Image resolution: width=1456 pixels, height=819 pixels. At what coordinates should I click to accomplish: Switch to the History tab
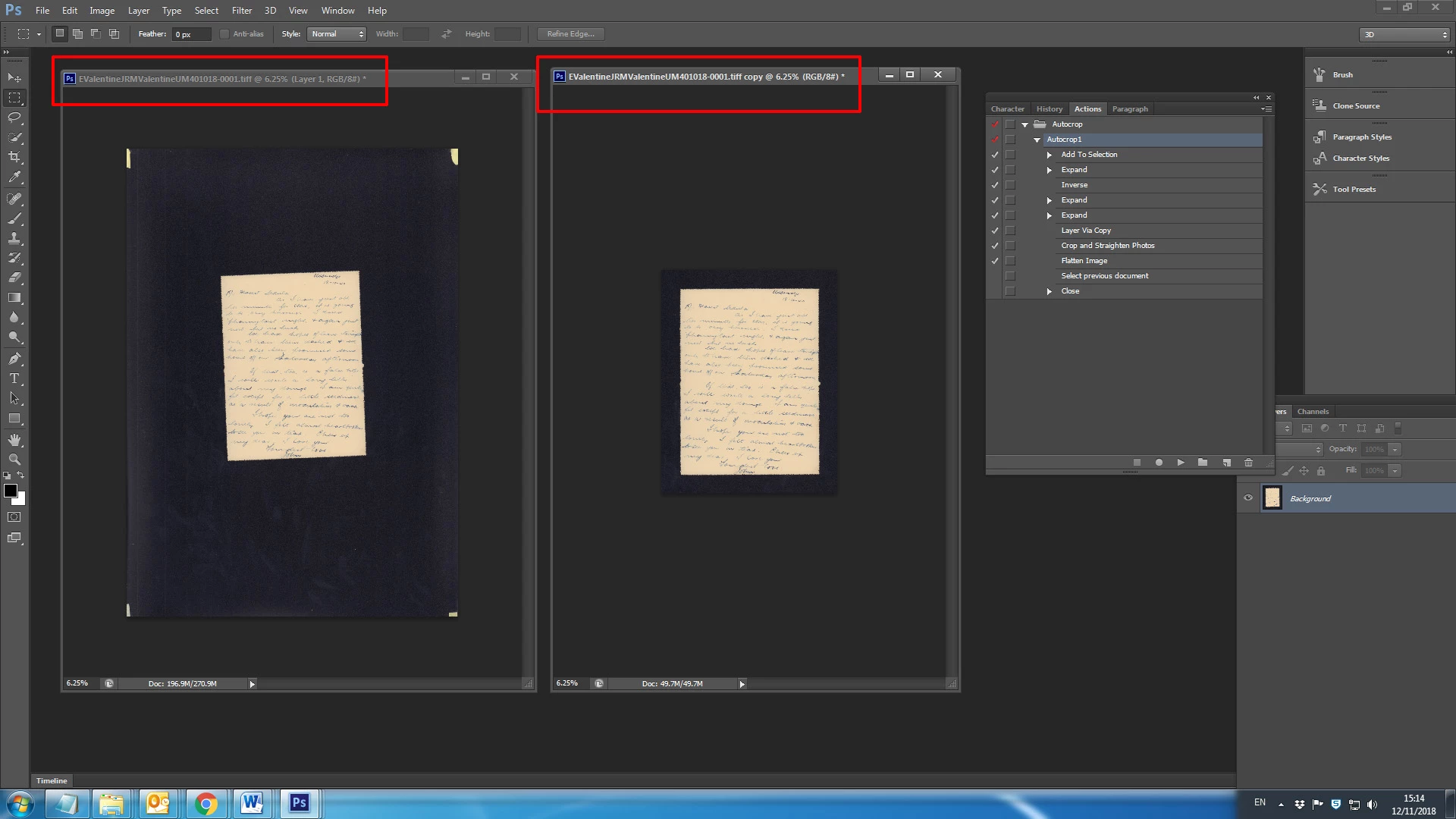(1050, 109)
